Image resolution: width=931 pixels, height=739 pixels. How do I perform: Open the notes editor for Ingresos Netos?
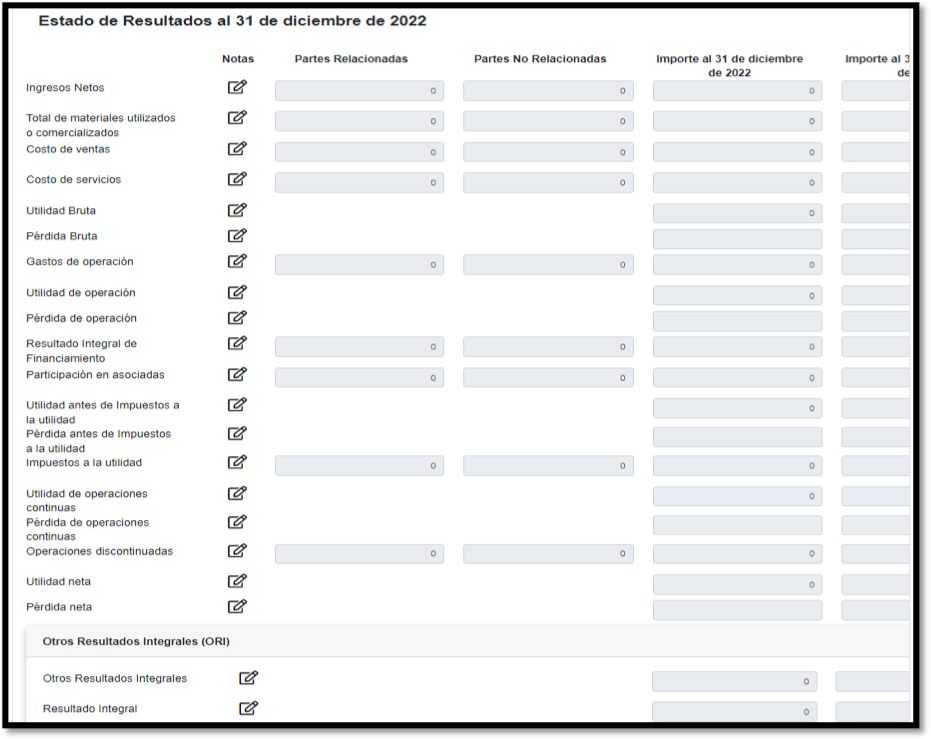237,87
